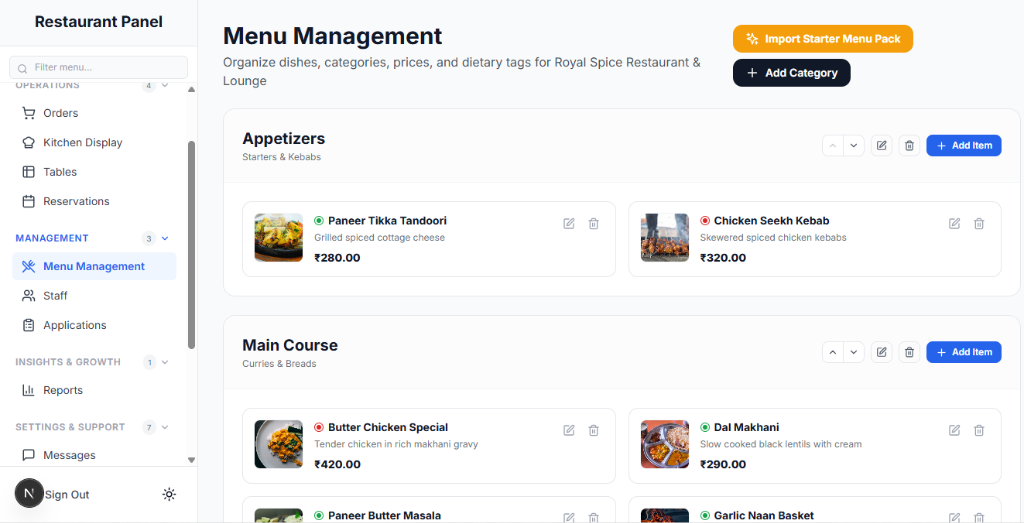This screenshot has width=1024, height=523.
Task: Edit Paneer Tikka Tandoori item
Action: coord(569,223)
